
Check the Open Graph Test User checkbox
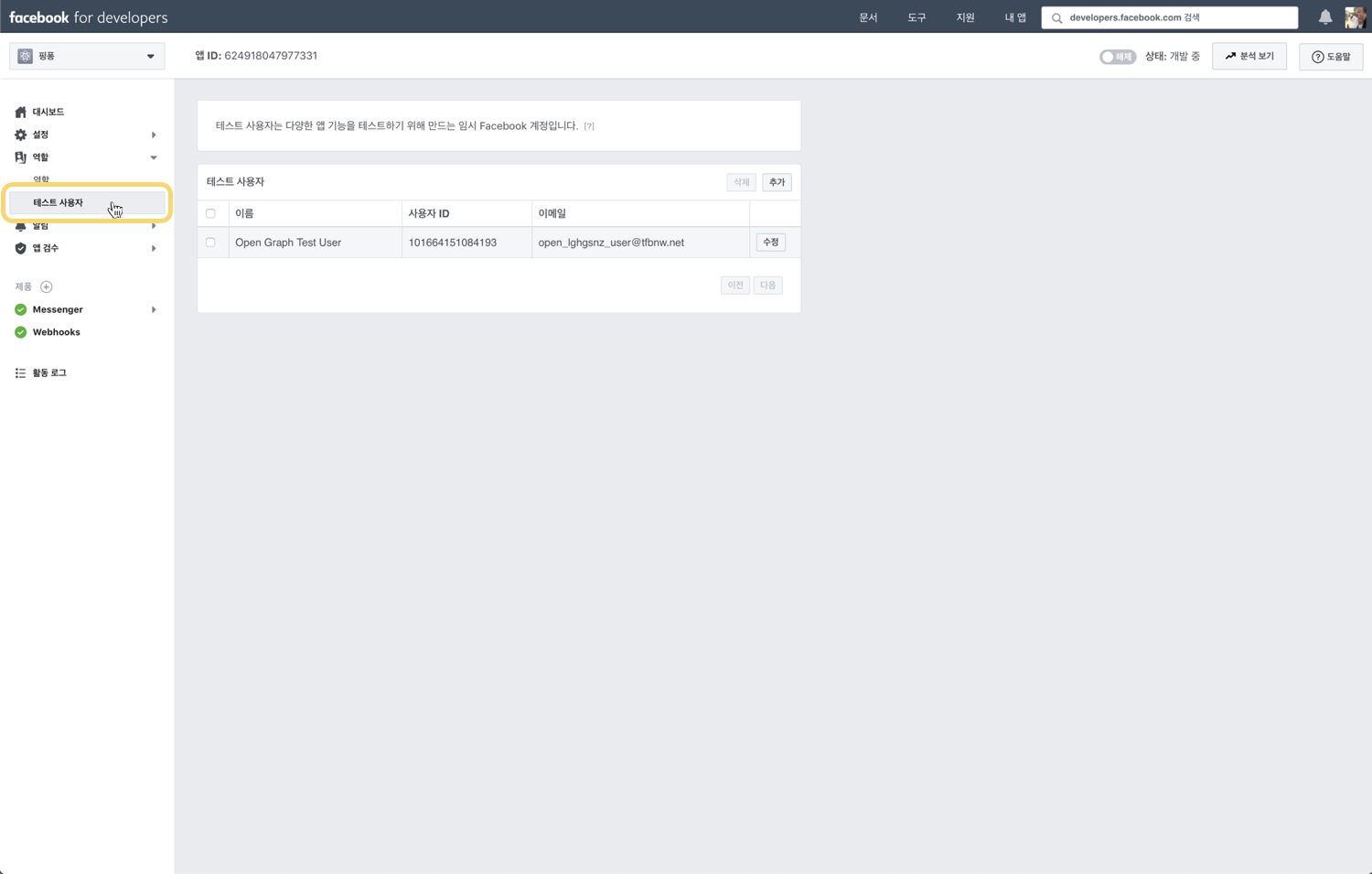[210, 243]
